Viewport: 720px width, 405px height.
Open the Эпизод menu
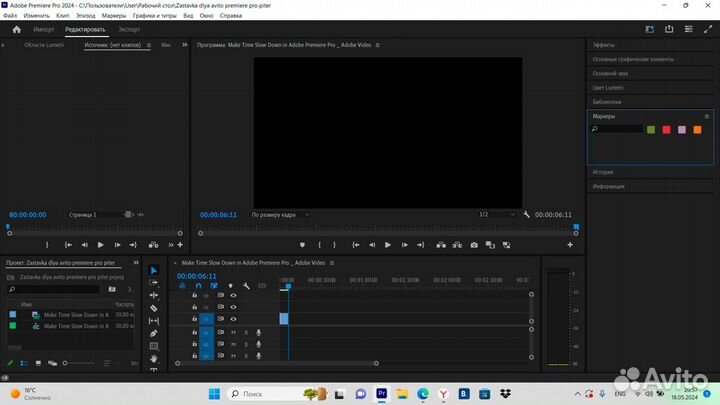(85, 15)
